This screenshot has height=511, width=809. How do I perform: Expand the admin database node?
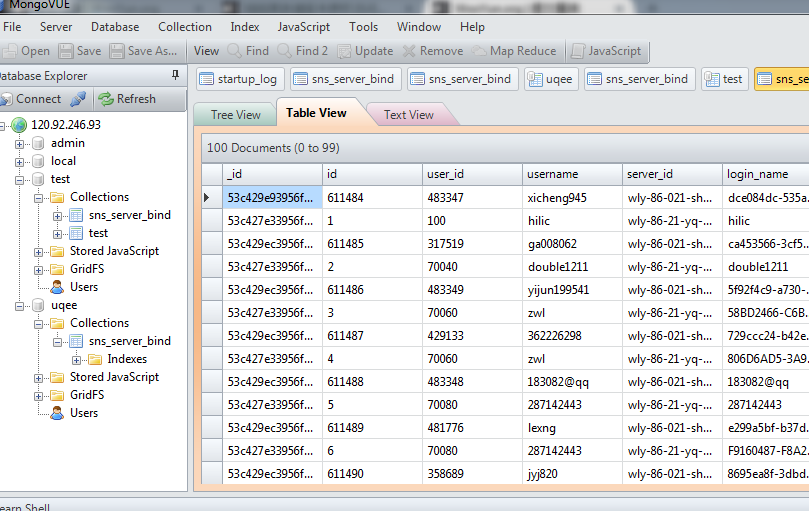pyautogui.click(x=19, y=144)
